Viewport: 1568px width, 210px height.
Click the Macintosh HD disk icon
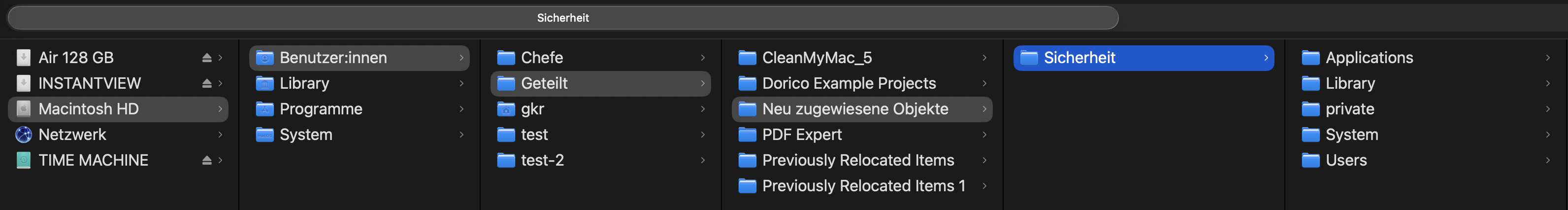click(23, 109)
